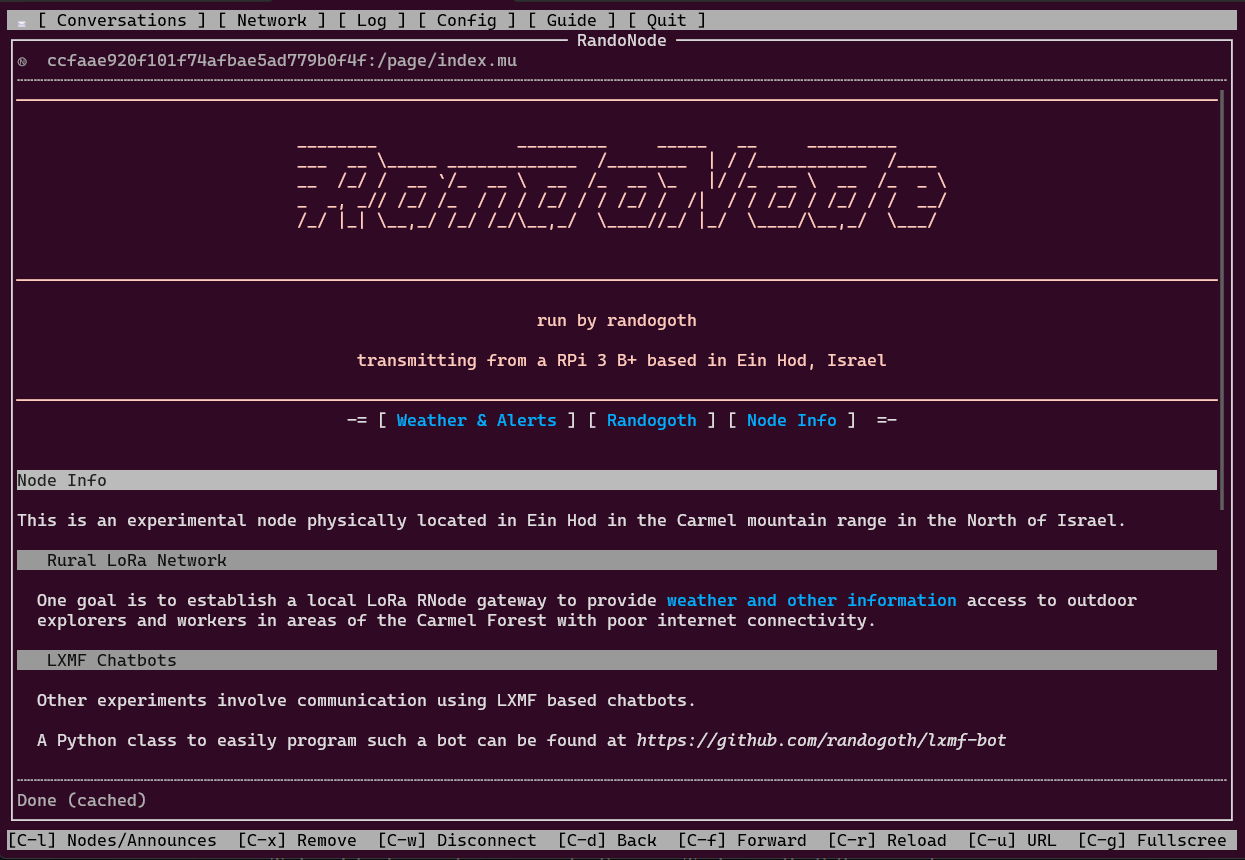Click the Remove shortcut in bottom bar
The height and width of the screenshot is (860, 1245).
(297, 840)
